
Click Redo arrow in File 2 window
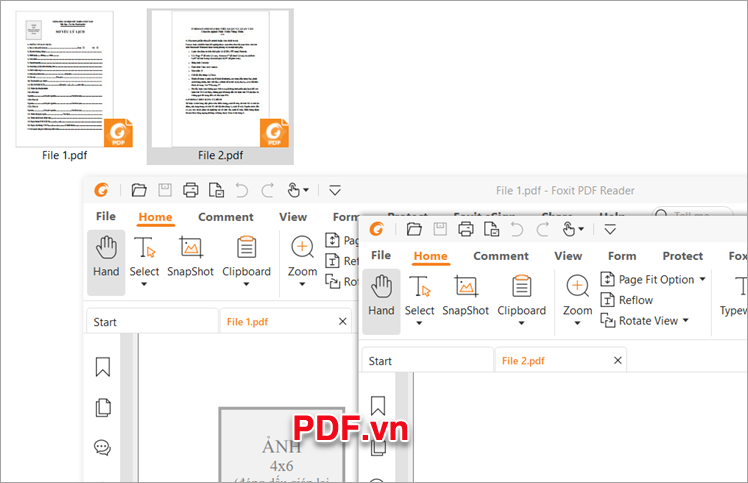tap(542, 230)
